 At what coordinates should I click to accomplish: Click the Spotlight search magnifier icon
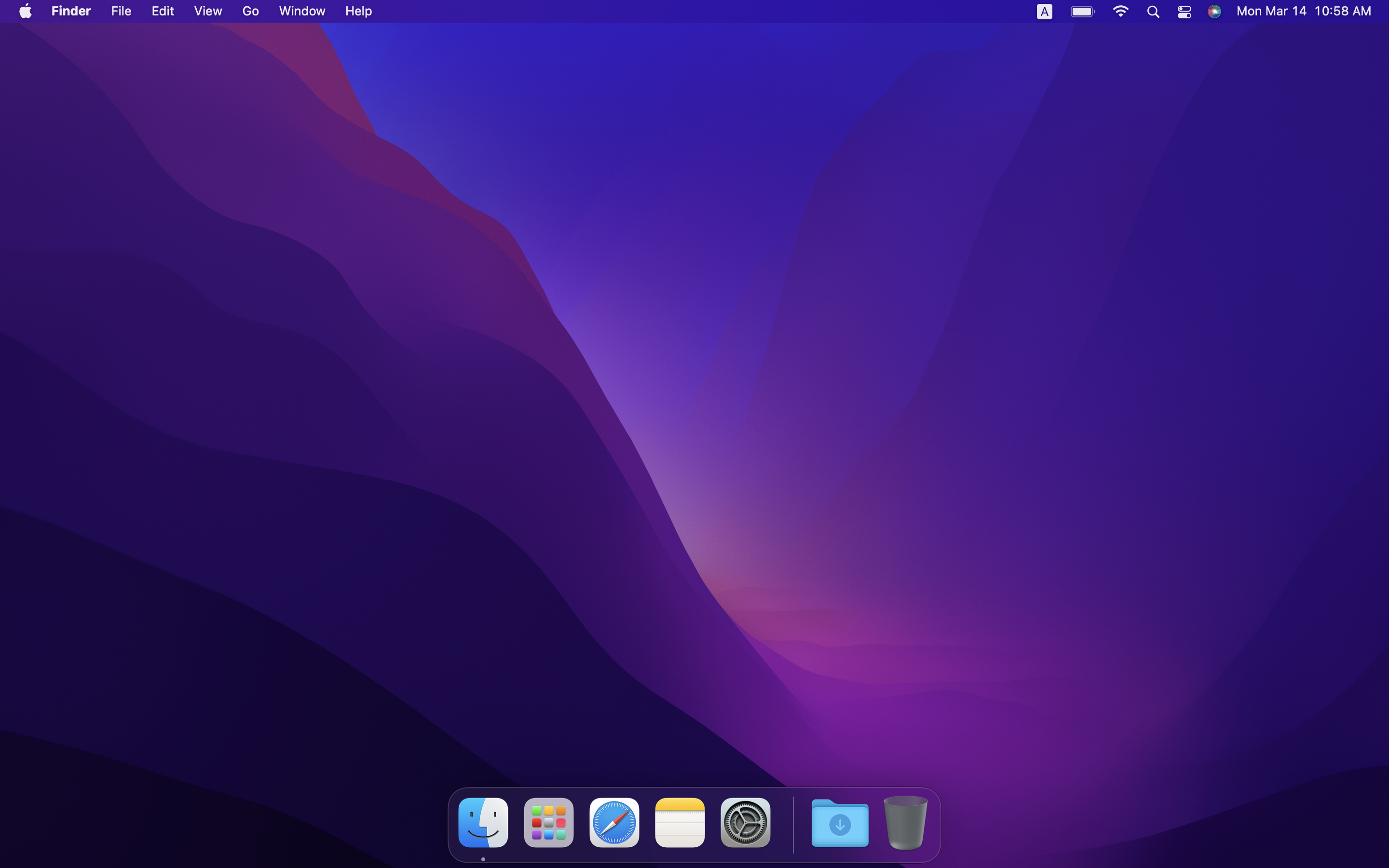[x=1153, y=12]
